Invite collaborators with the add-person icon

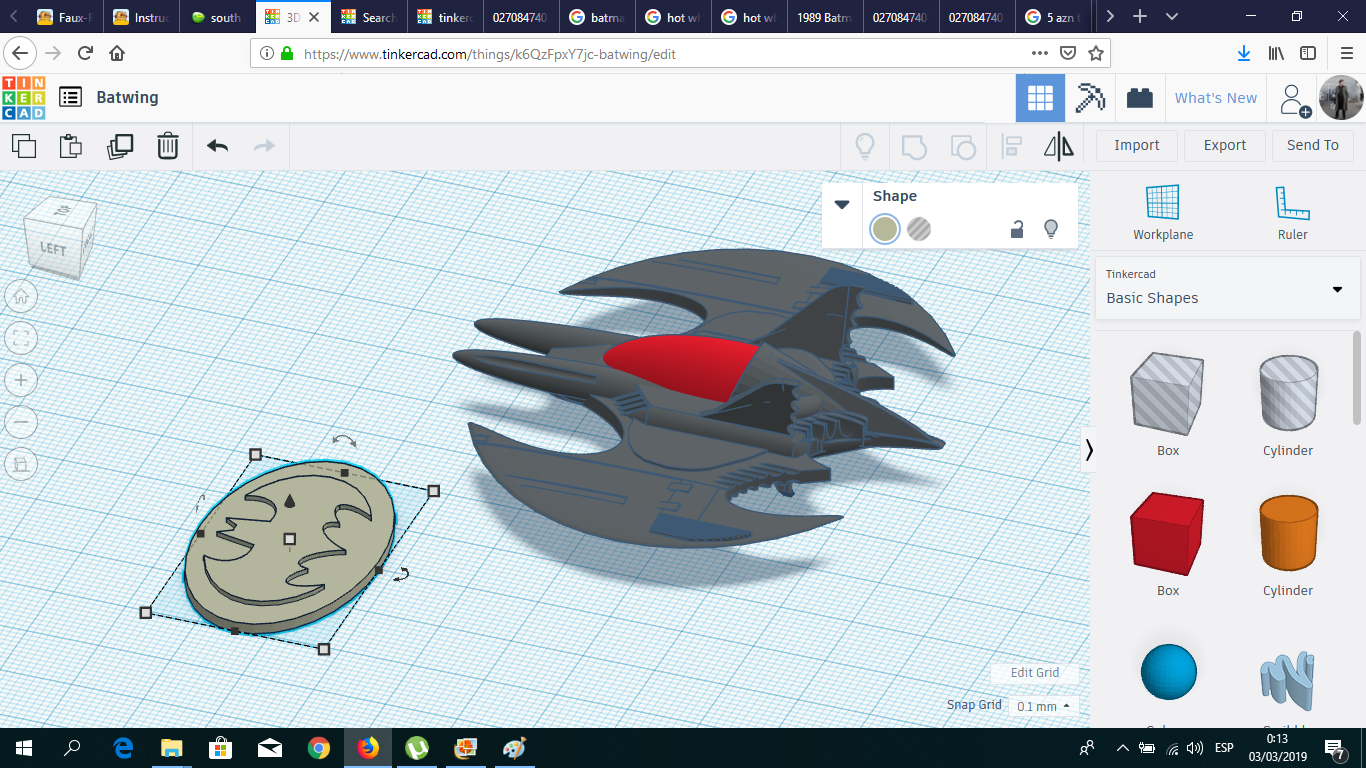pyautogui.click(x=1294, y=99)
